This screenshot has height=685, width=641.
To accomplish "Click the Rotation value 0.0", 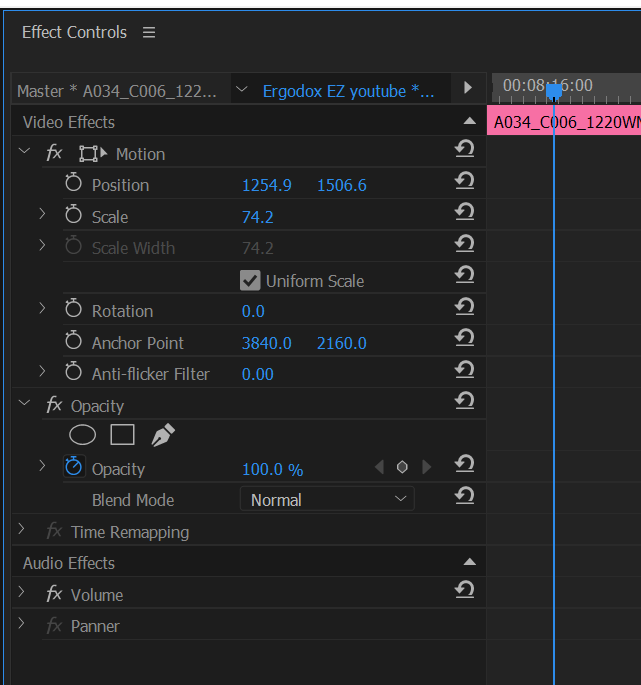I will click(x=253, y=311).
